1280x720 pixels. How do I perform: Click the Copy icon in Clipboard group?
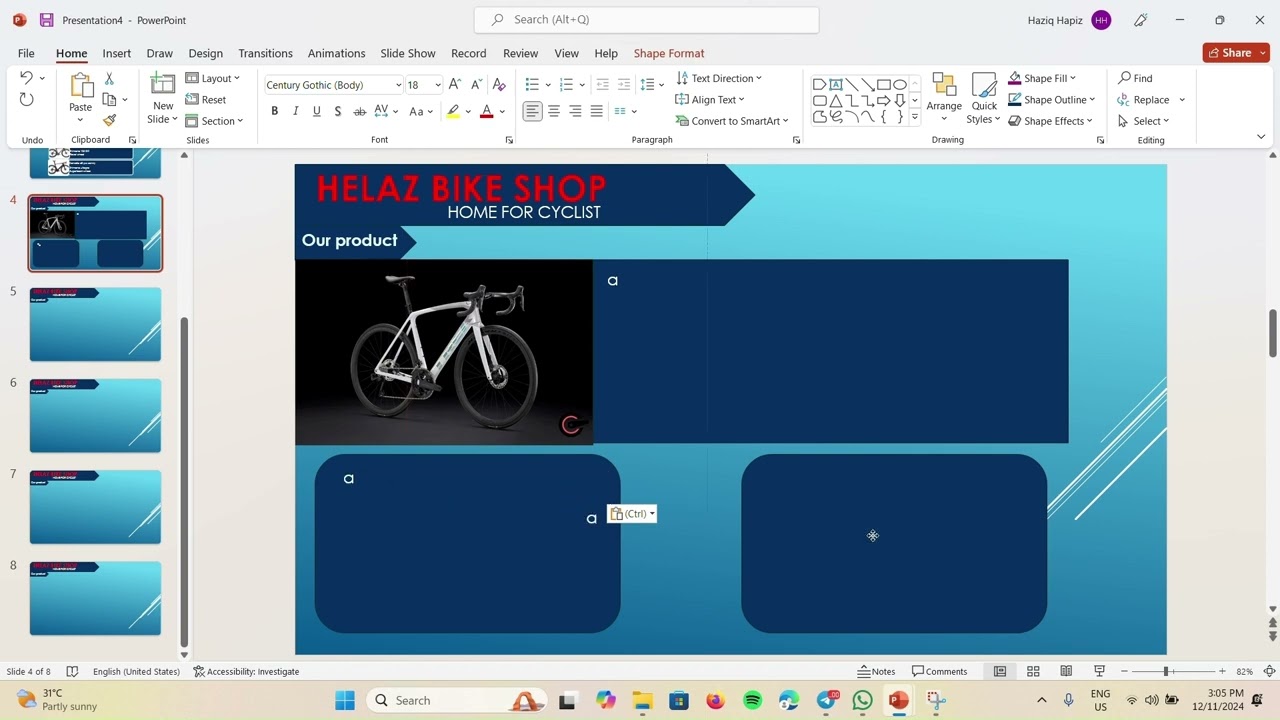[x=109, y=99]
